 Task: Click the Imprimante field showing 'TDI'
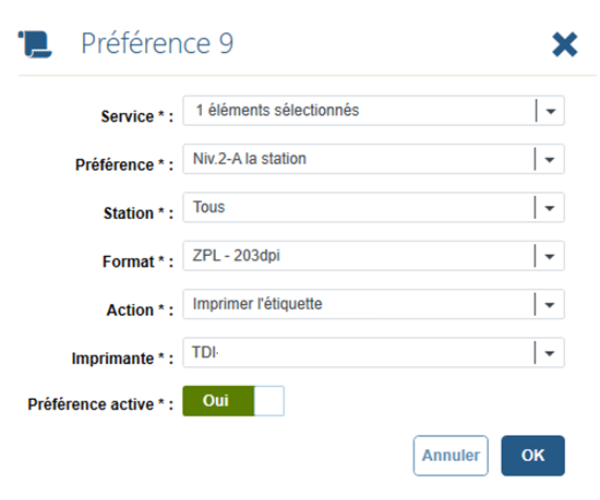[x=373, y=353]
